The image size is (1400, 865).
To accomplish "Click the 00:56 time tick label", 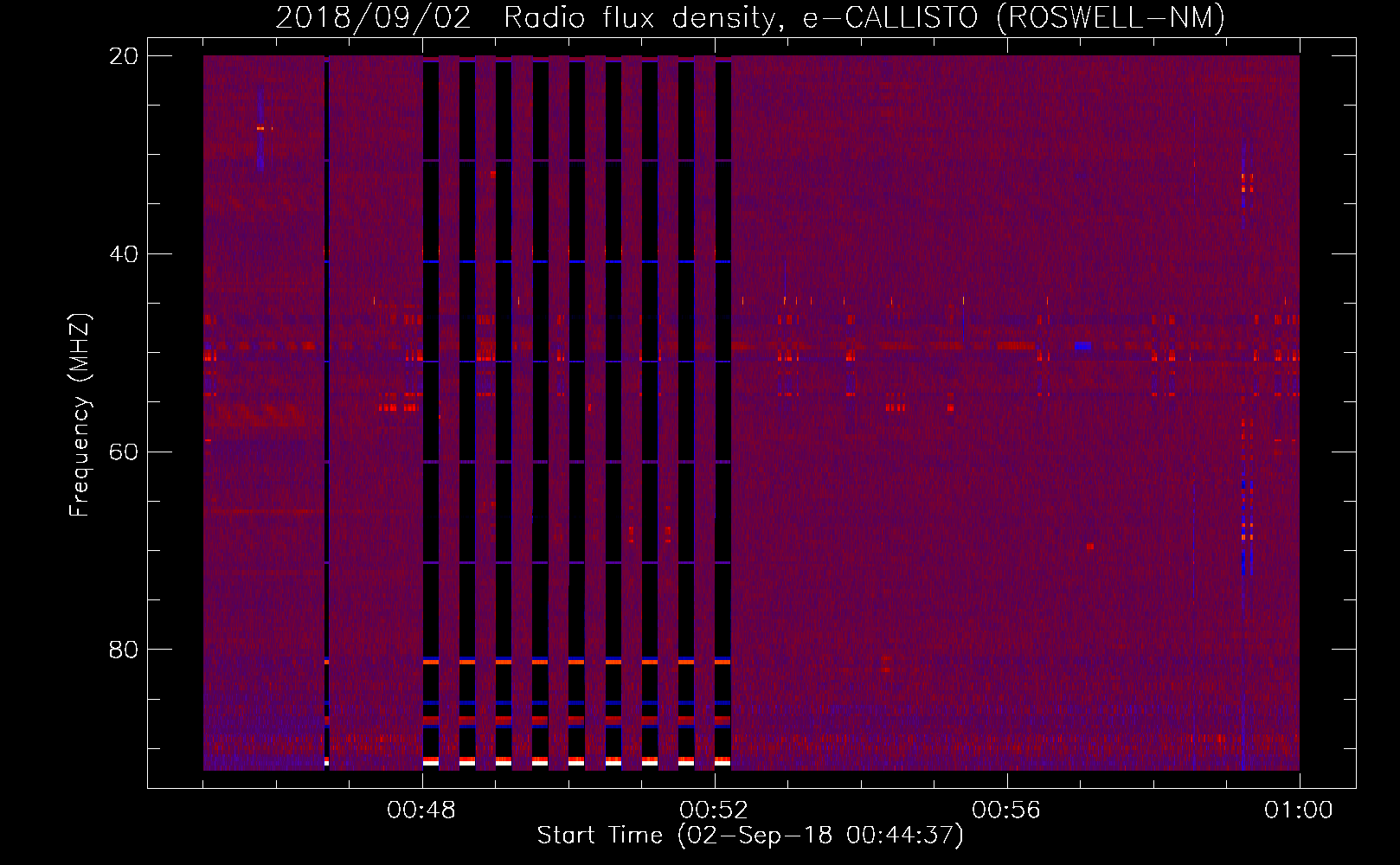I will (1006, 811).
